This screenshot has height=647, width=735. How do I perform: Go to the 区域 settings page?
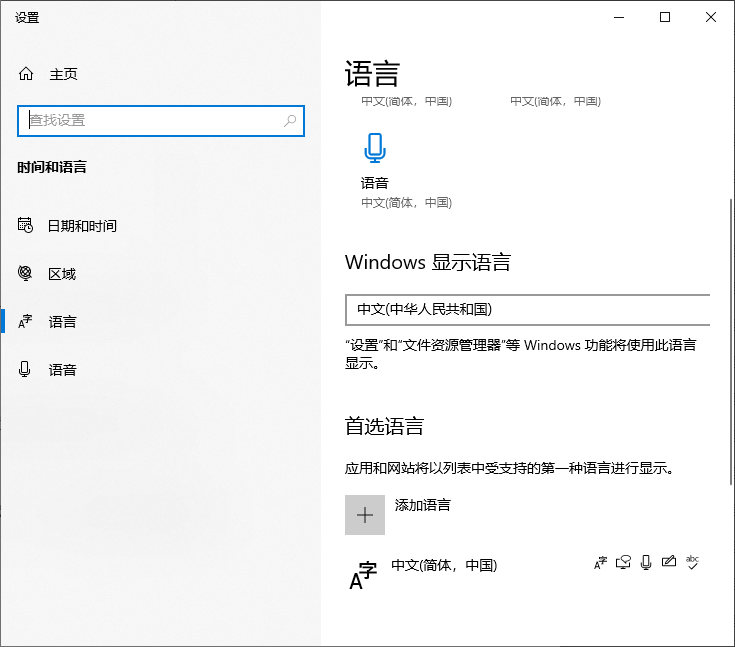[x=62, y=274]
